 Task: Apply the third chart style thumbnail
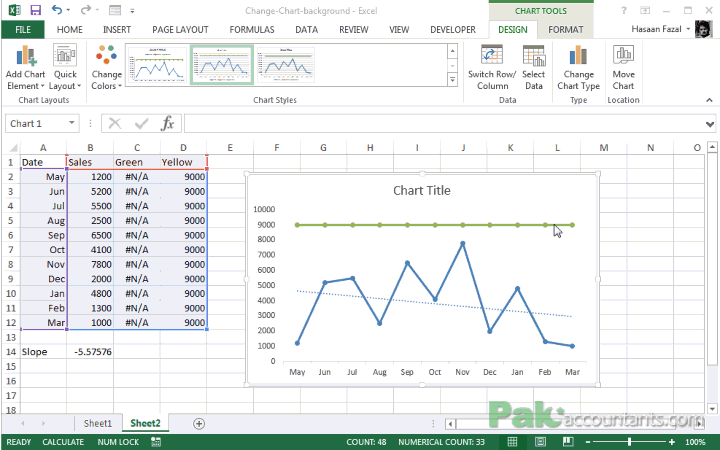(x=286, y=64)
